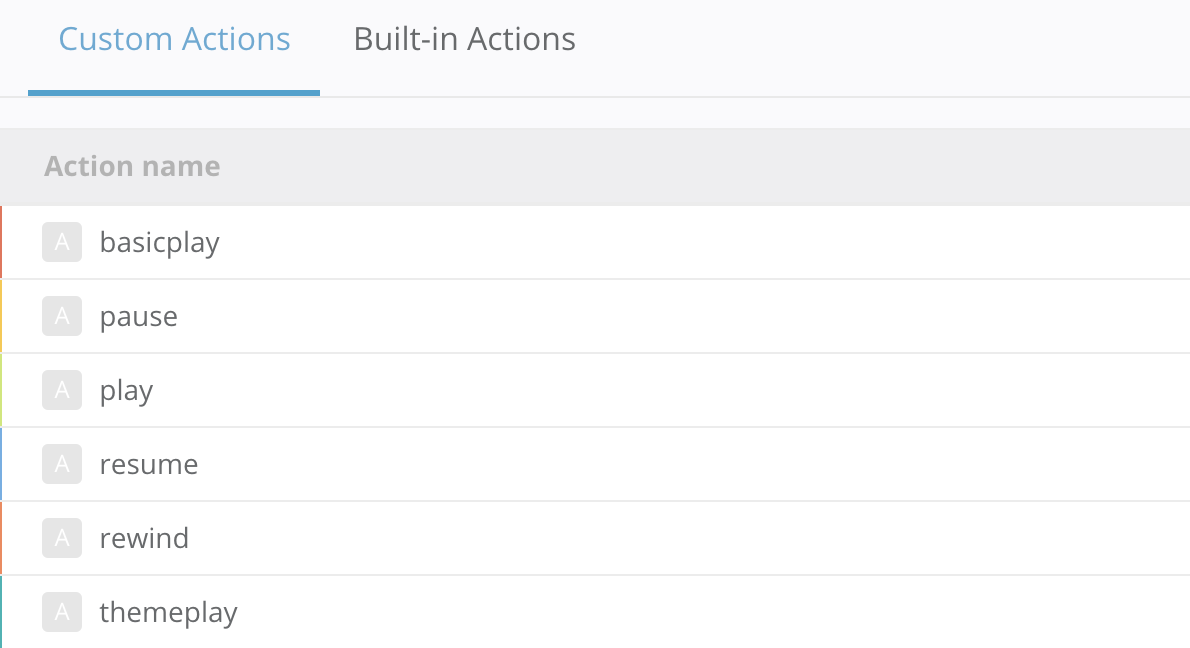Click the 'A' icon beside play
The image size is (1190, 648).
click(61, 390)
